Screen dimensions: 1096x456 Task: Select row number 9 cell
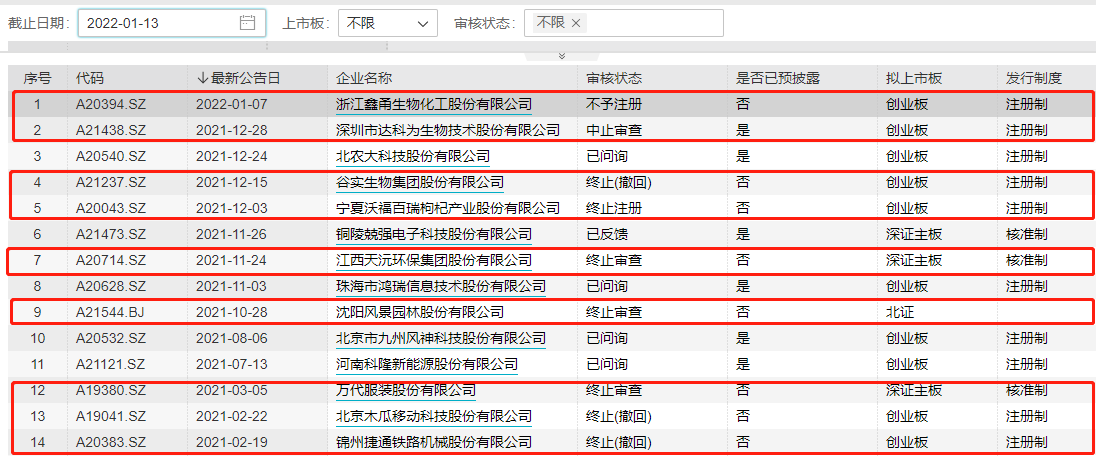click(38, 312)
